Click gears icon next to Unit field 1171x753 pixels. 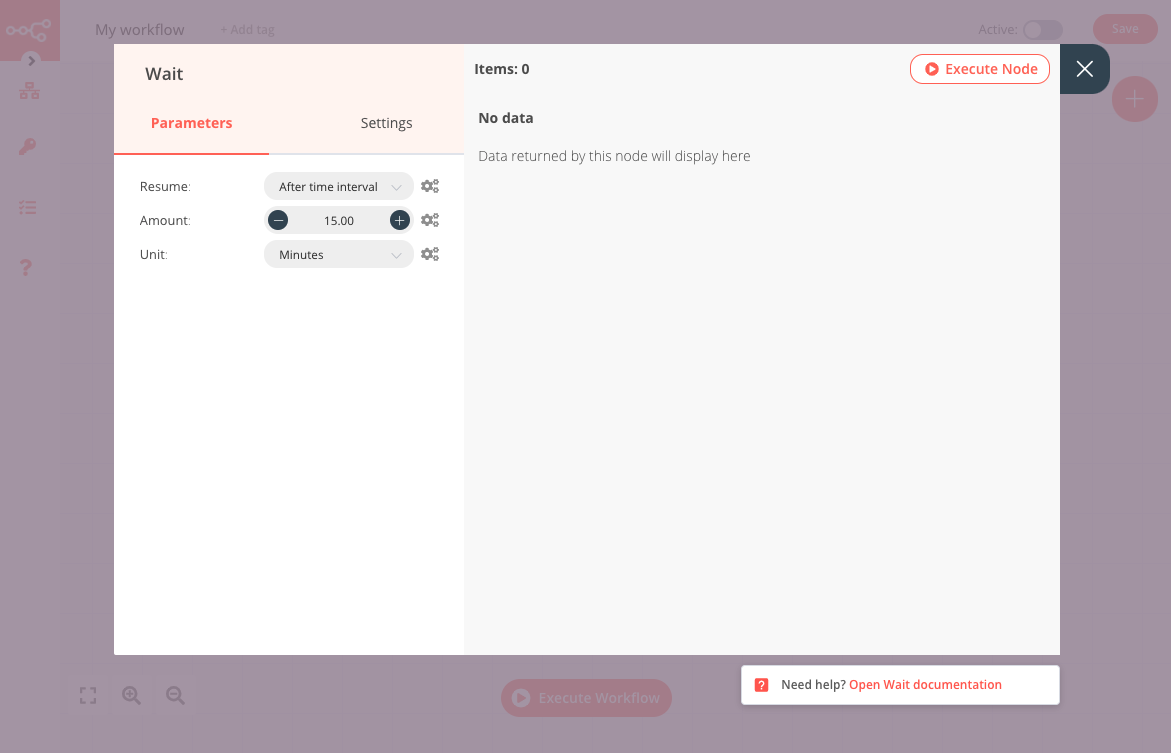point(430,255)
